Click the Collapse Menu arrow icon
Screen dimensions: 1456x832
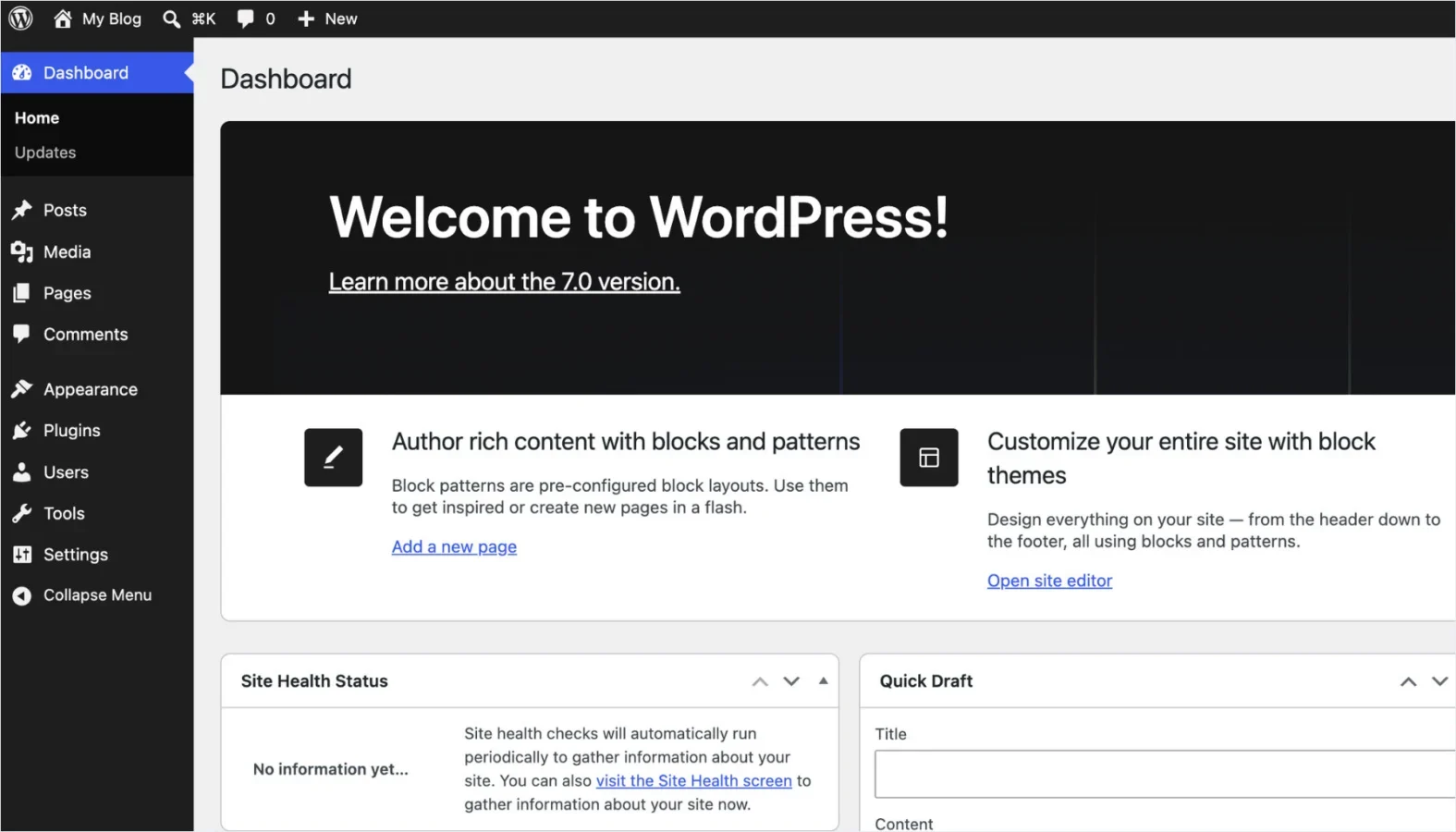tap(22, 596)
